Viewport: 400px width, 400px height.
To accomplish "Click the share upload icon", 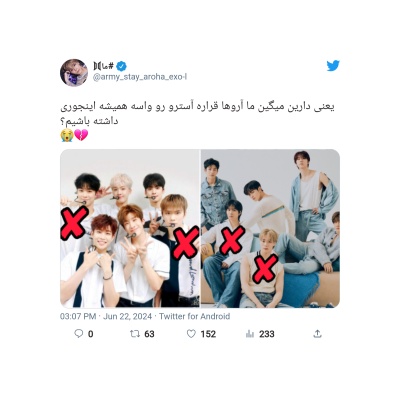I will pyautogui.click(x=318, y=334).
